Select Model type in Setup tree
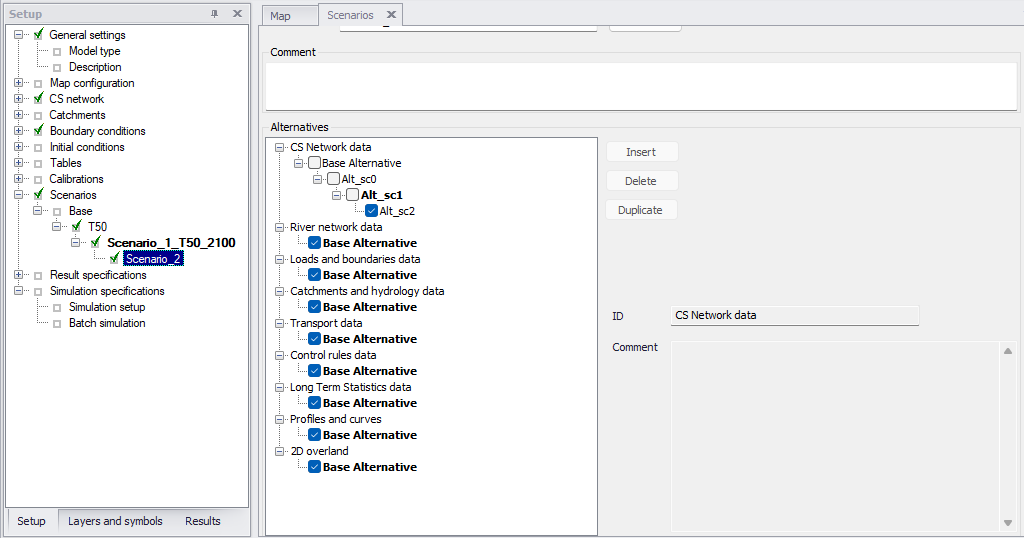This screenshot has width=1024, height=538. point(95,51)
